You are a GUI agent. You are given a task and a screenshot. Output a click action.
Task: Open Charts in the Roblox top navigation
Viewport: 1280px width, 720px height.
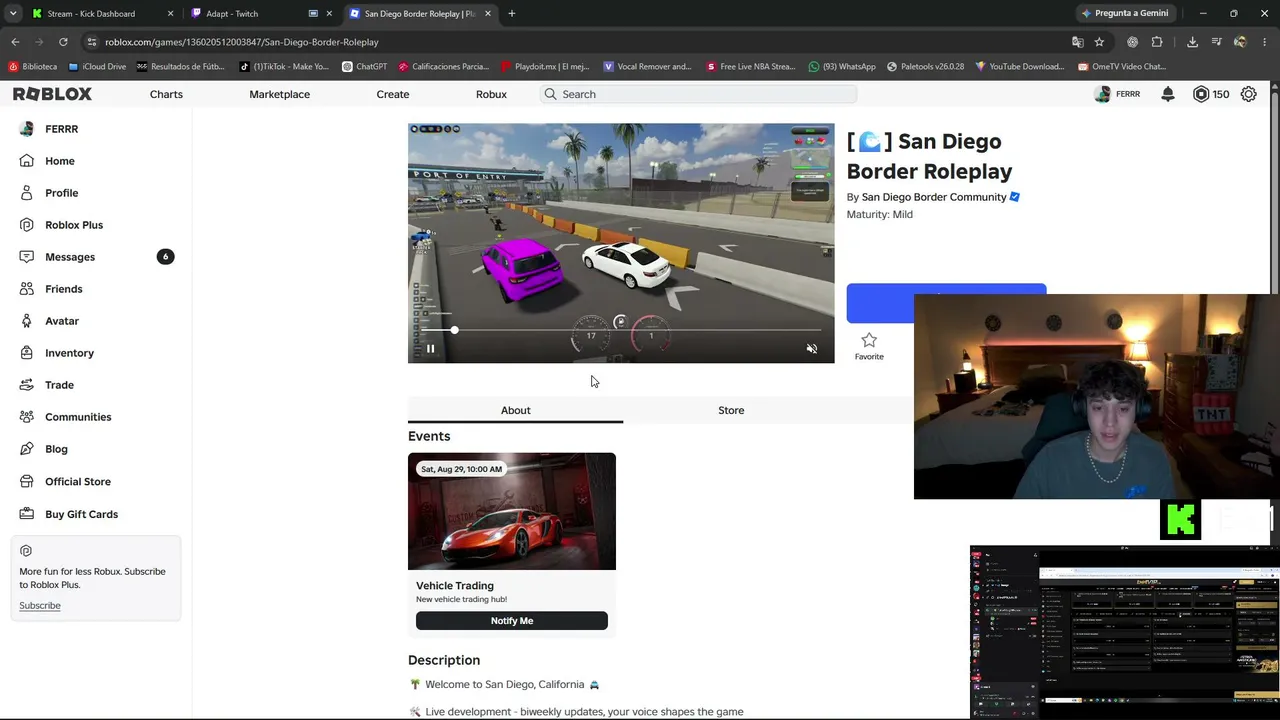(166, 94)
